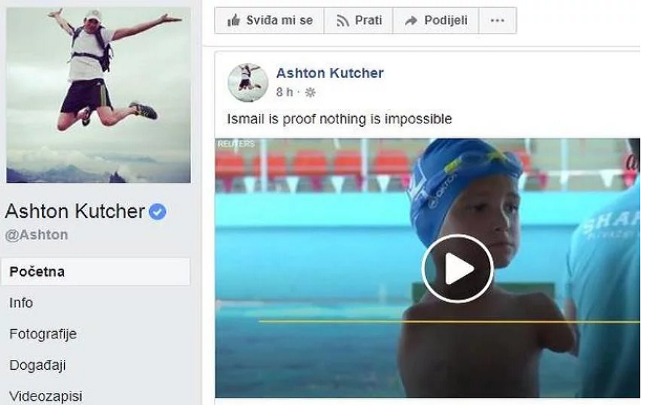This screenshot has width=658, height=405.
Task: Click the thumbs-up icon in Sviđa mi se
Action: 233,20
